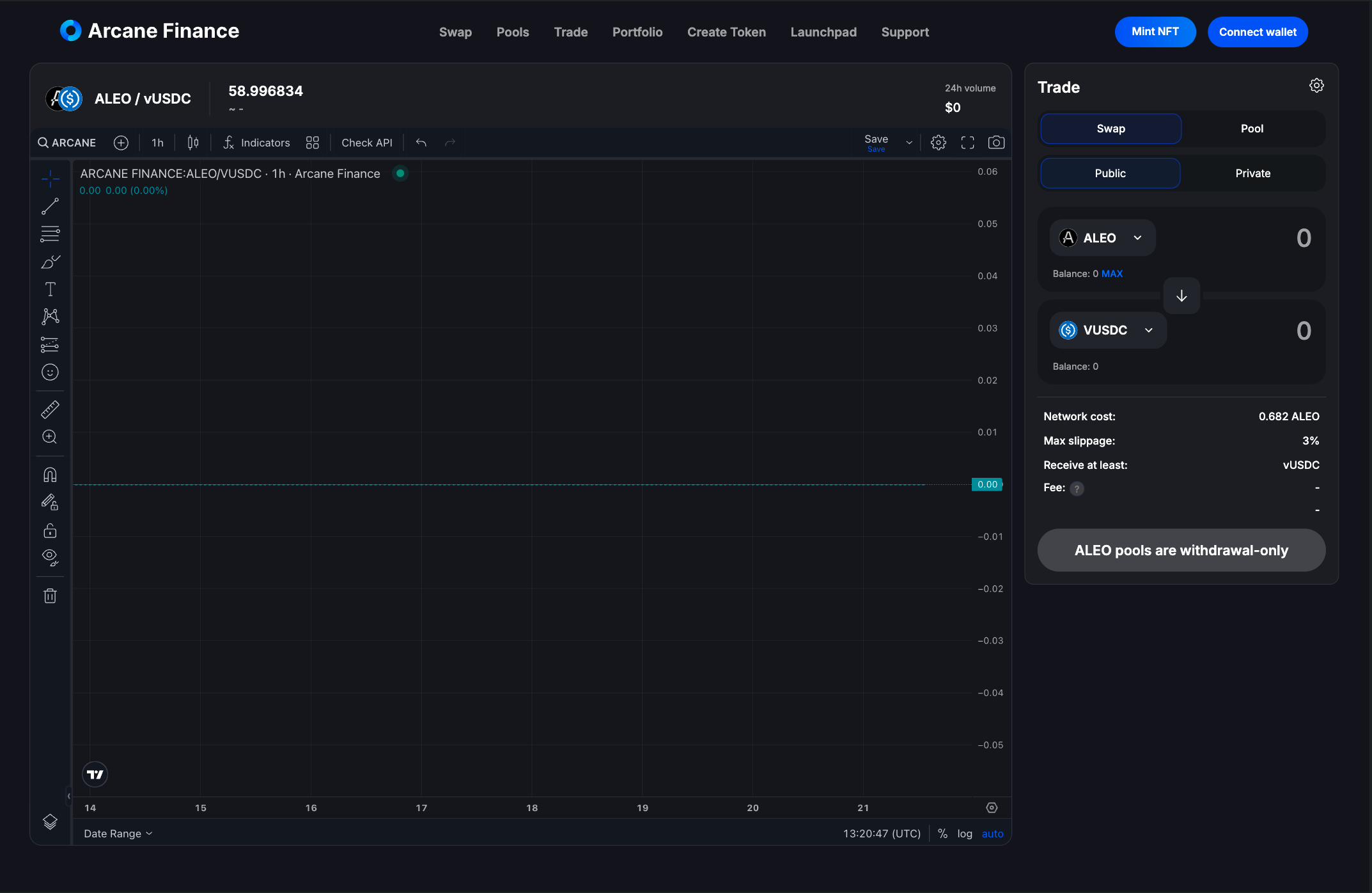1372x893 pixels.
Task: Open the ALEO token selector dropdown
Action: coord(1102,238)
